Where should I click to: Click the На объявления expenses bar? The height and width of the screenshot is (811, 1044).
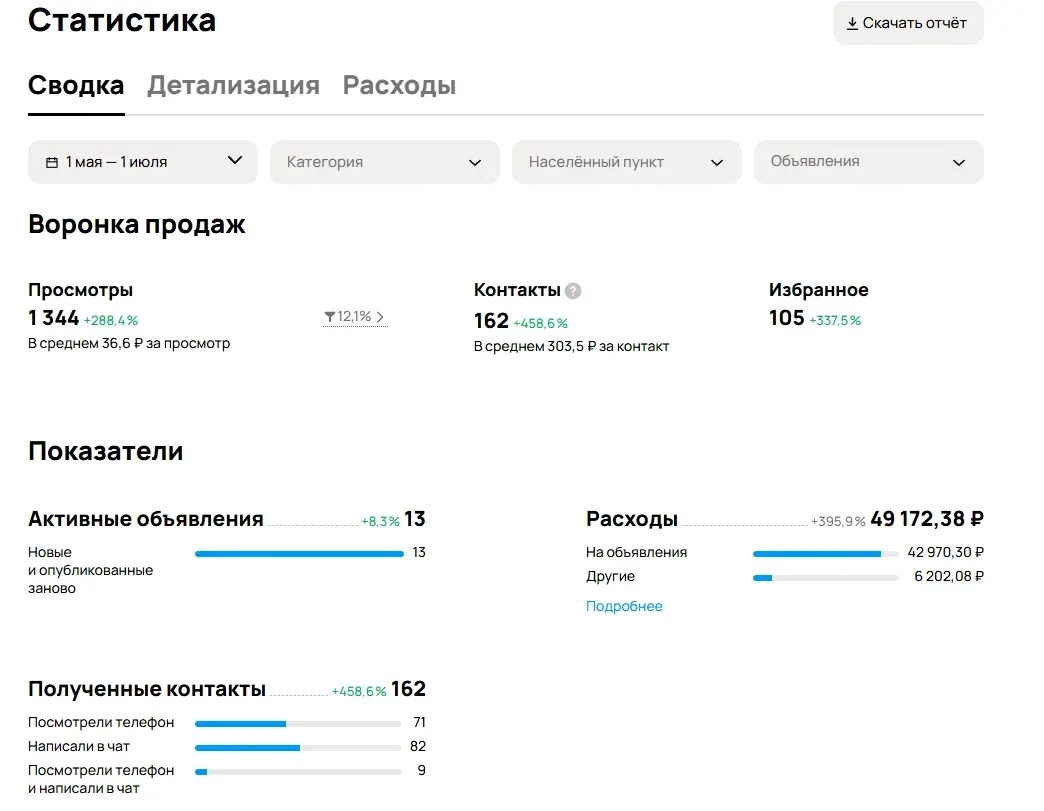tap(826, 554)
